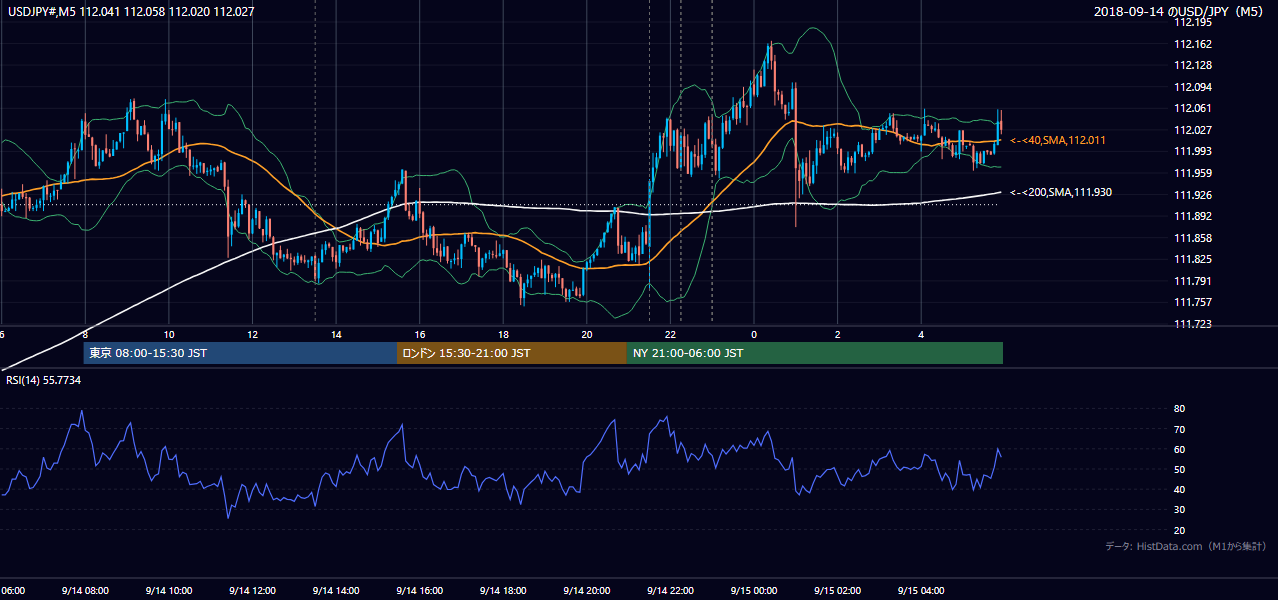Viewport: 1278px width, 600px height.
Task: Click the bottom date label 9/14 10:00
Action: click(x=169, y=590)
